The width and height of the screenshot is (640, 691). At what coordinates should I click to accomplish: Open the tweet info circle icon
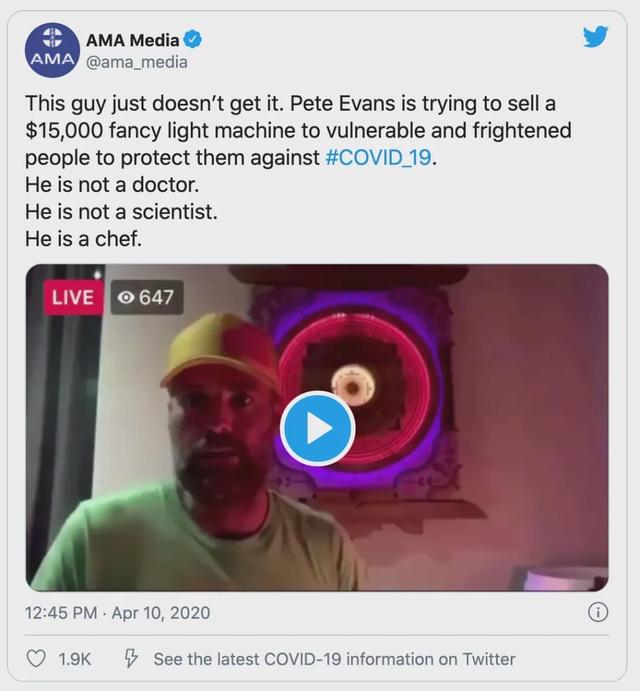tap(597, 612)
